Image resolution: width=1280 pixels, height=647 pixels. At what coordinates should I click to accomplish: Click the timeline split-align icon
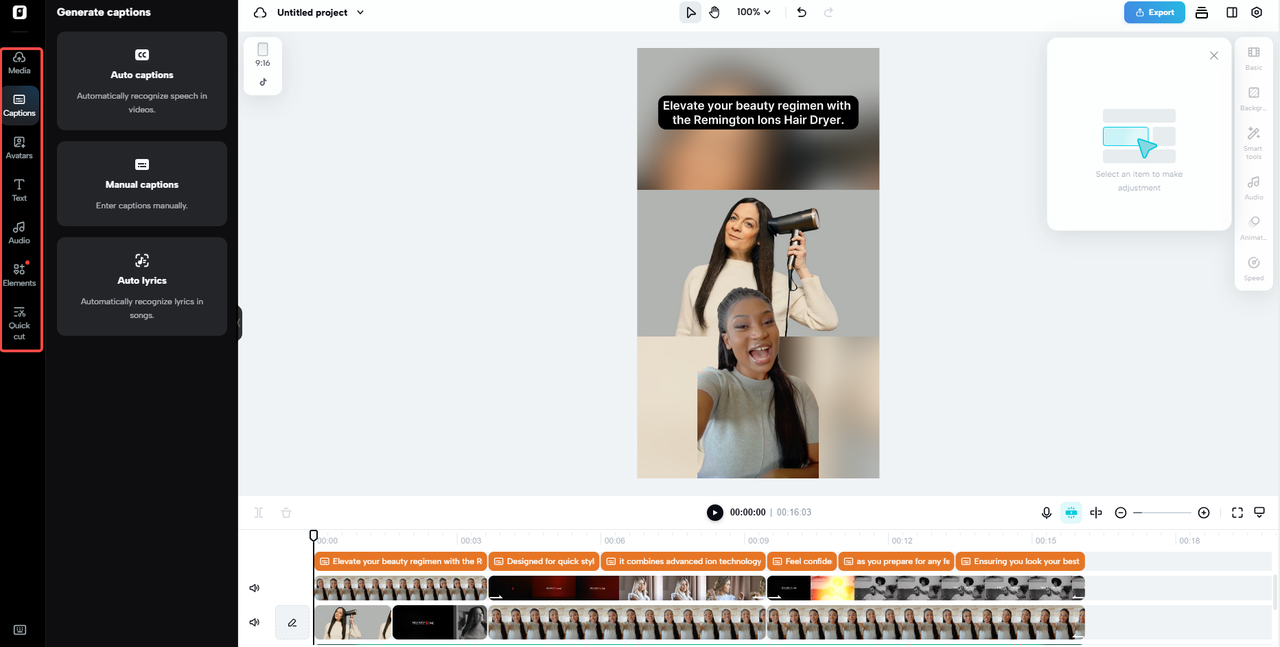tap(1096, 512)
